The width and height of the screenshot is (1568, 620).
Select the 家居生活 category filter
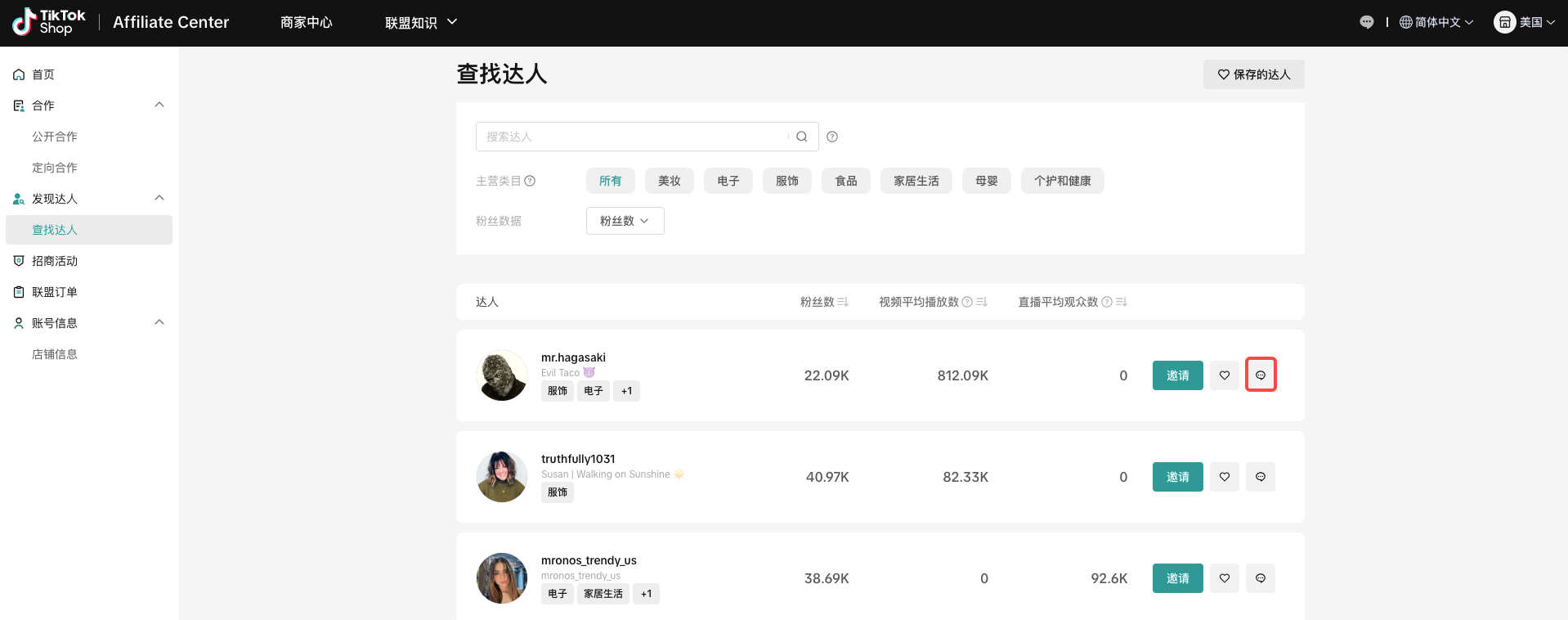916,181
